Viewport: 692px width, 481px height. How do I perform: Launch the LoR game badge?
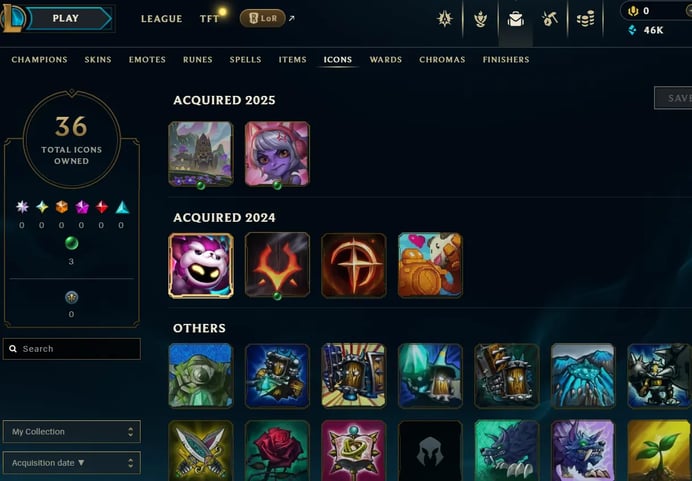[x=263, y=18]
